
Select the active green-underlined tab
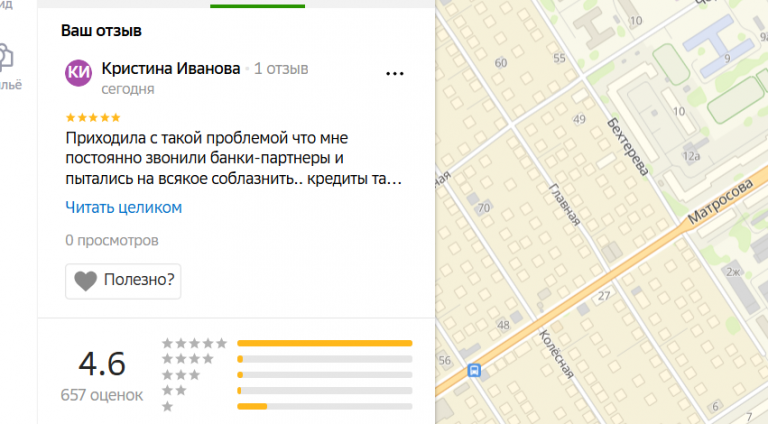[x=257, y=4]
